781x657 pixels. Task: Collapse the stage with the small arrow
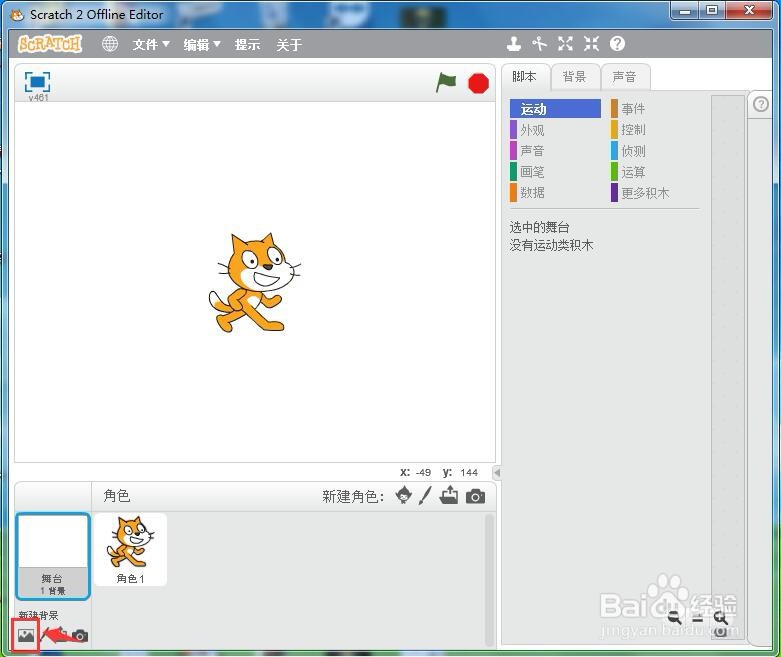pyautogui.click(x=497, y=472)
